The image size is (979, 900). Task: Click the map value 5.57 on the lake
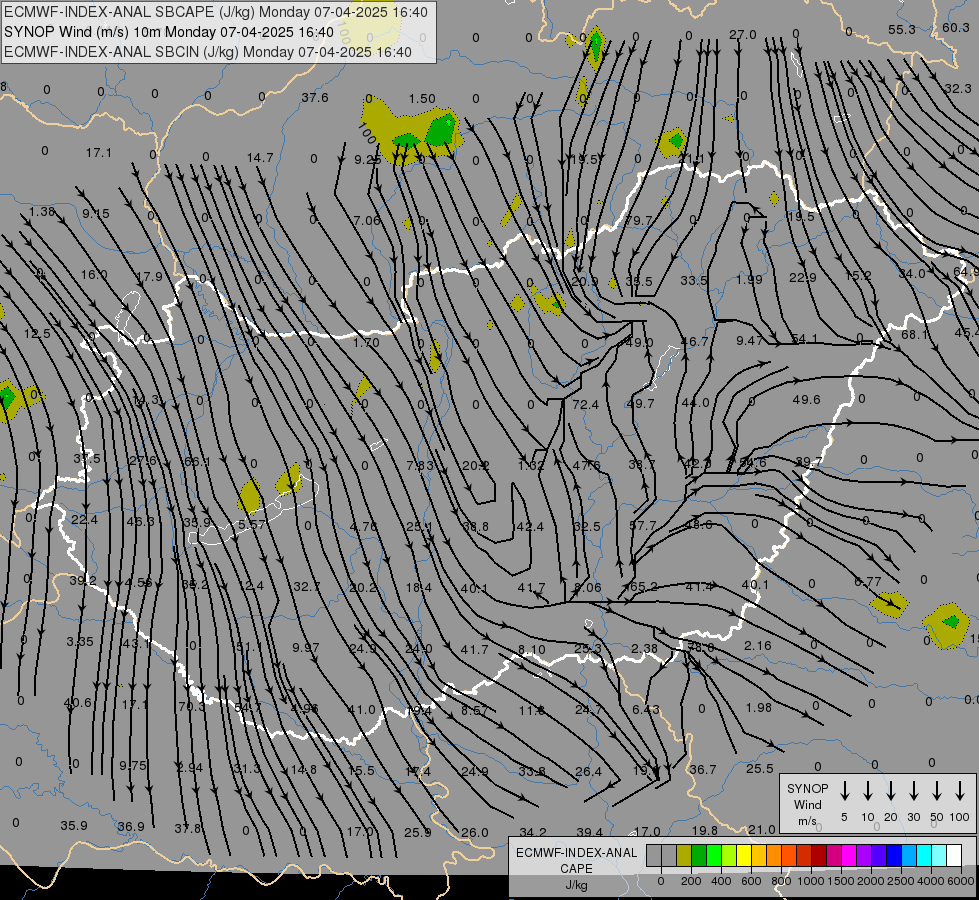point(252,525)
